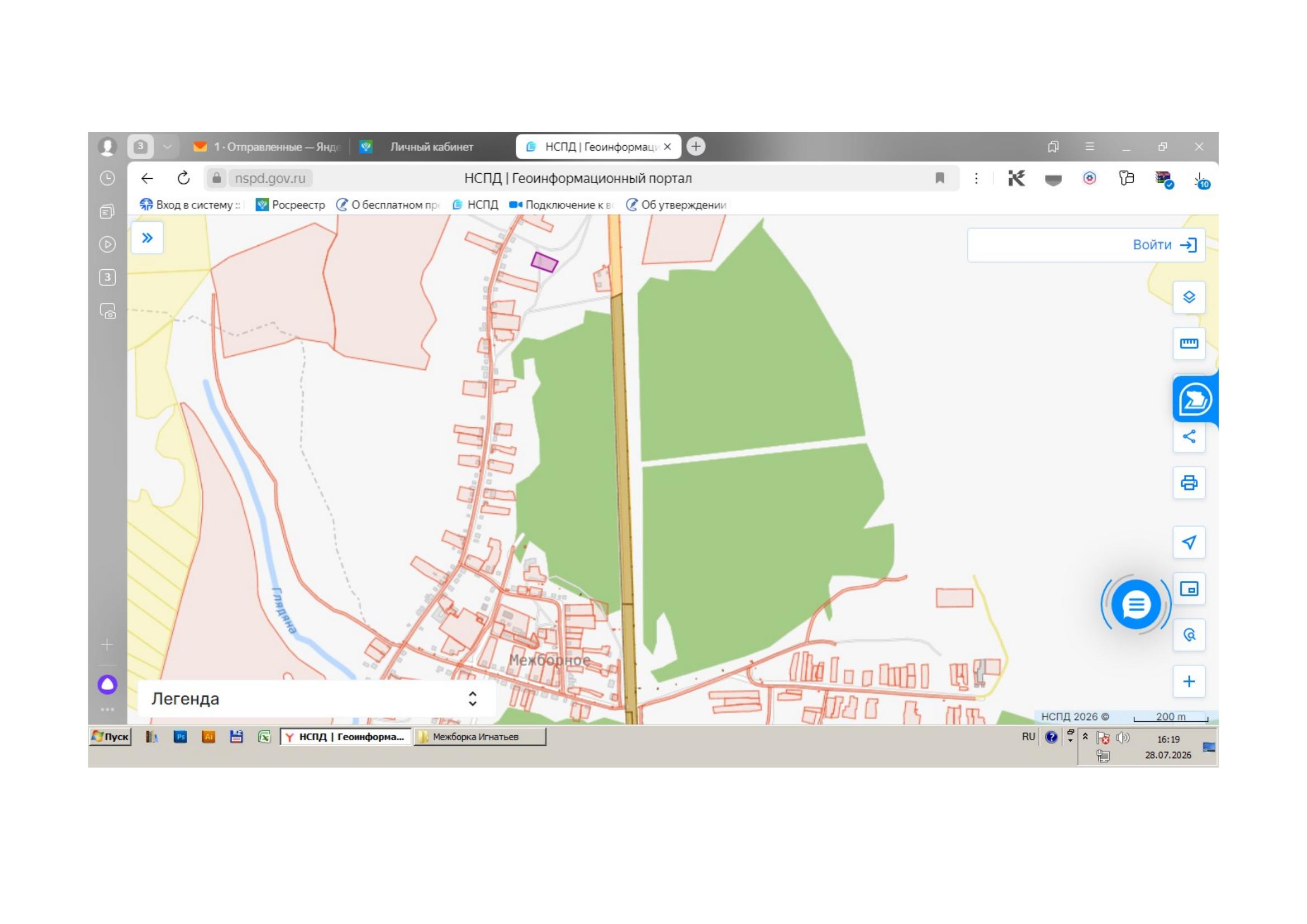Toggle the overview mini-map icon
Screen dimensions: 1307x924
click(x=1189, y=588)
